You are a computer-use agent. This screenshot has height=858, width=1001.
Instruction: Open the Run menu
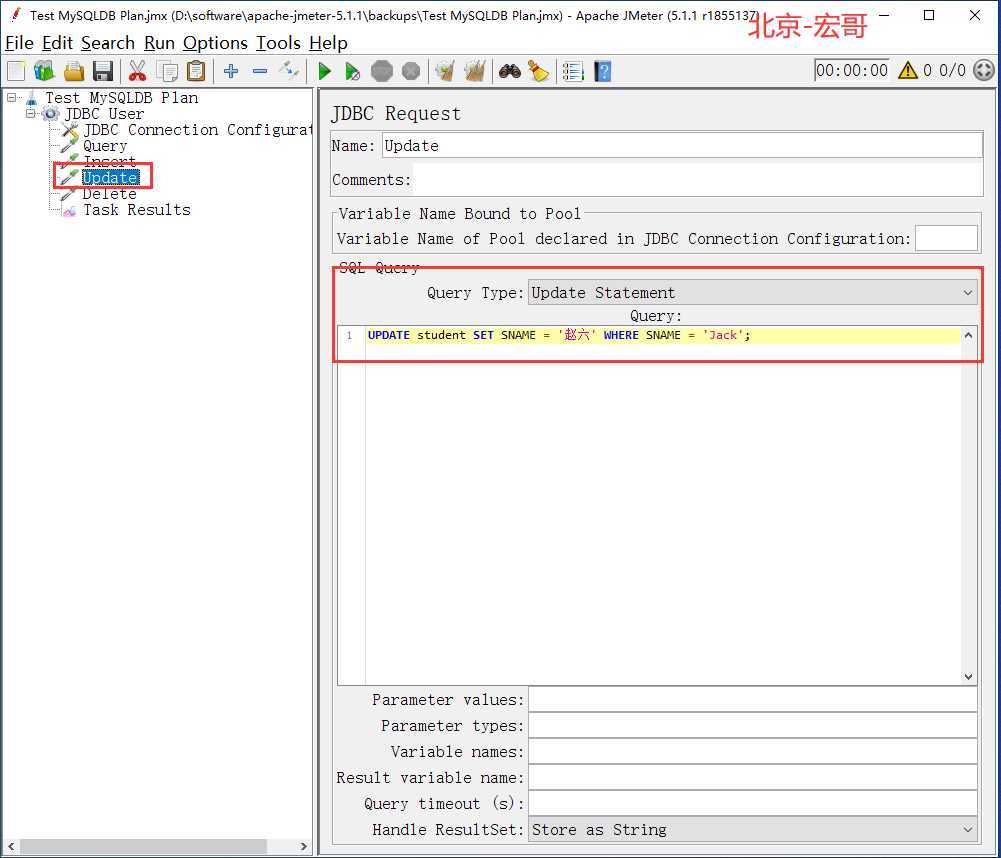point(159,43)
